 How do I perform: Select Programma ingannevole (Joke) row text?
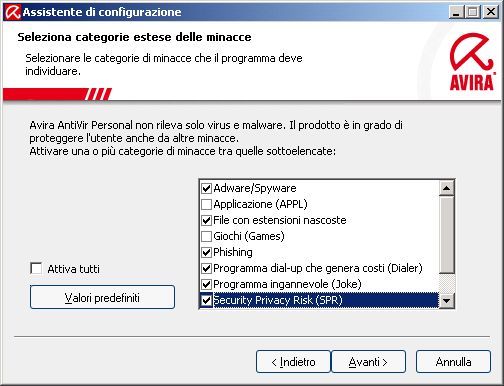(288, 284)
